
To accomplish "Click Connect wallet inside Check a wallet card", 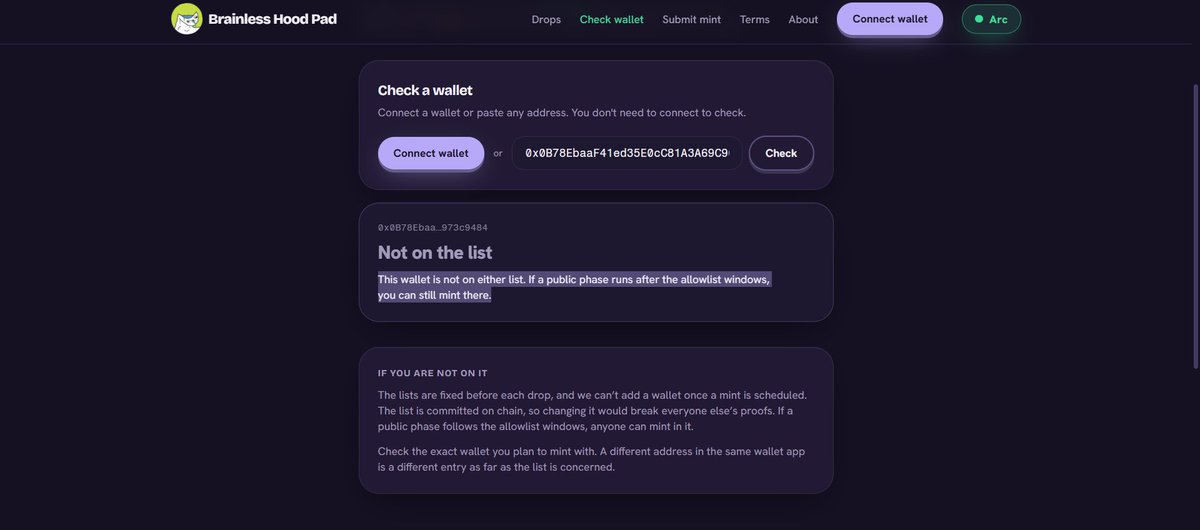I will click(431, 153).
